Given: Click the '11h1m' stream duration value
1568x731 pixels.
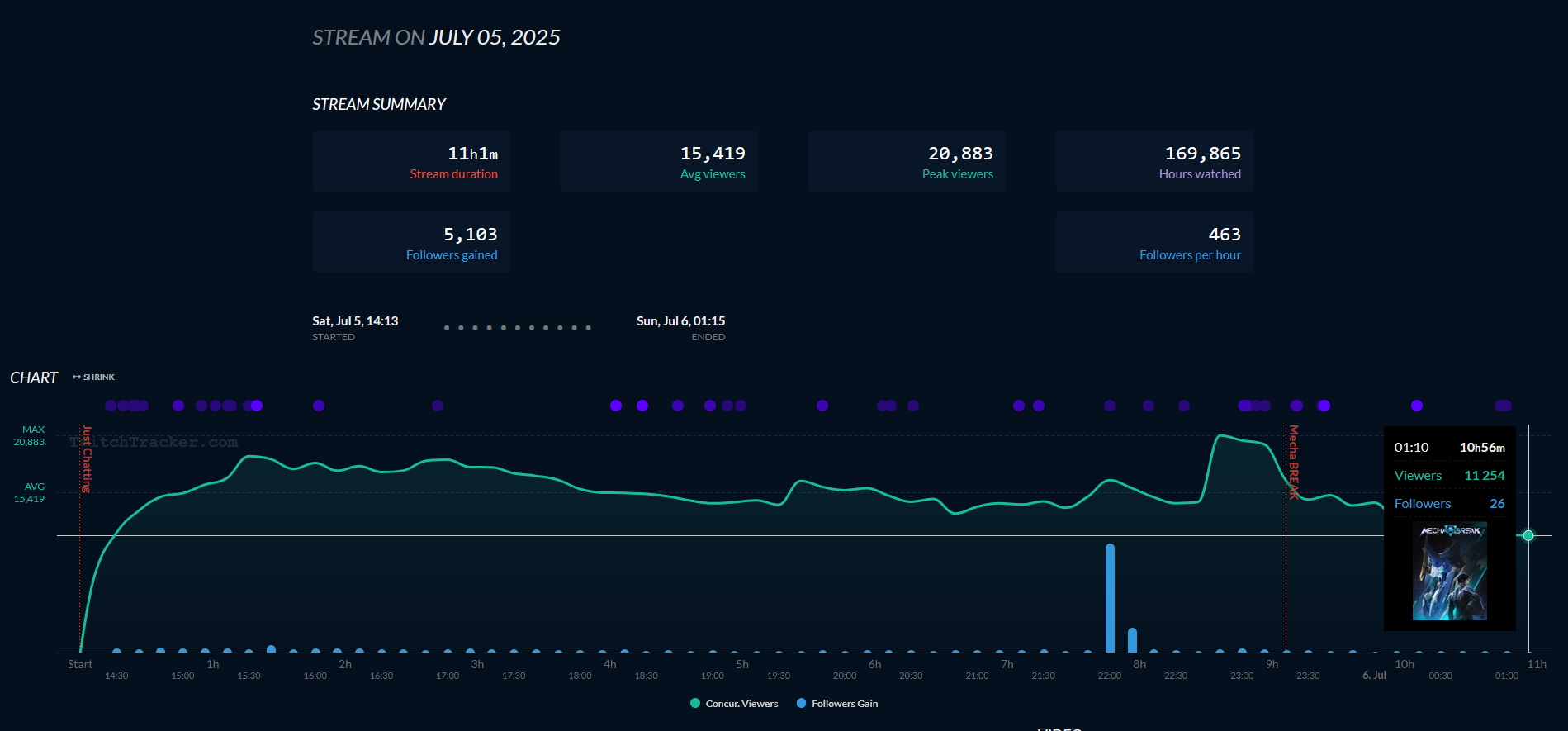Looking at the screenshot, I should pos(472,154).
